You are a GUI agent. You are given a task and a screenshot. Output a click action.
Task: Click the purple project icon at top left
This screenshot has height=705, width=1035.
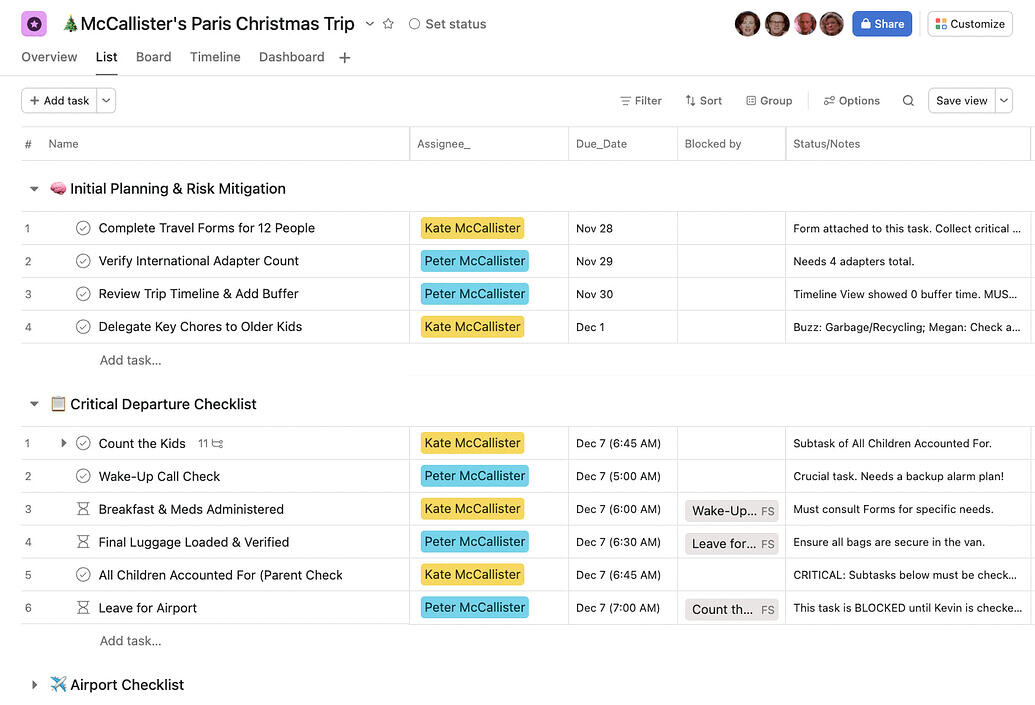(34, 24)
